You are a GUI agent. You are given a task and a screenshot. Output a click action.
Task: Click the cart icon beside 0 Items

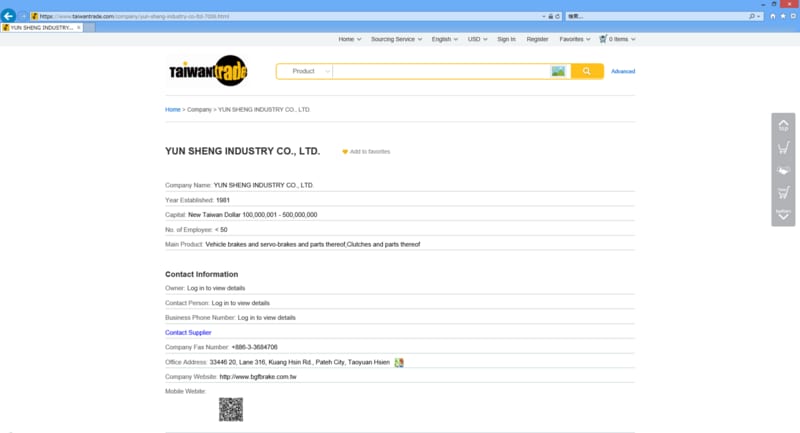coord(603,39)
